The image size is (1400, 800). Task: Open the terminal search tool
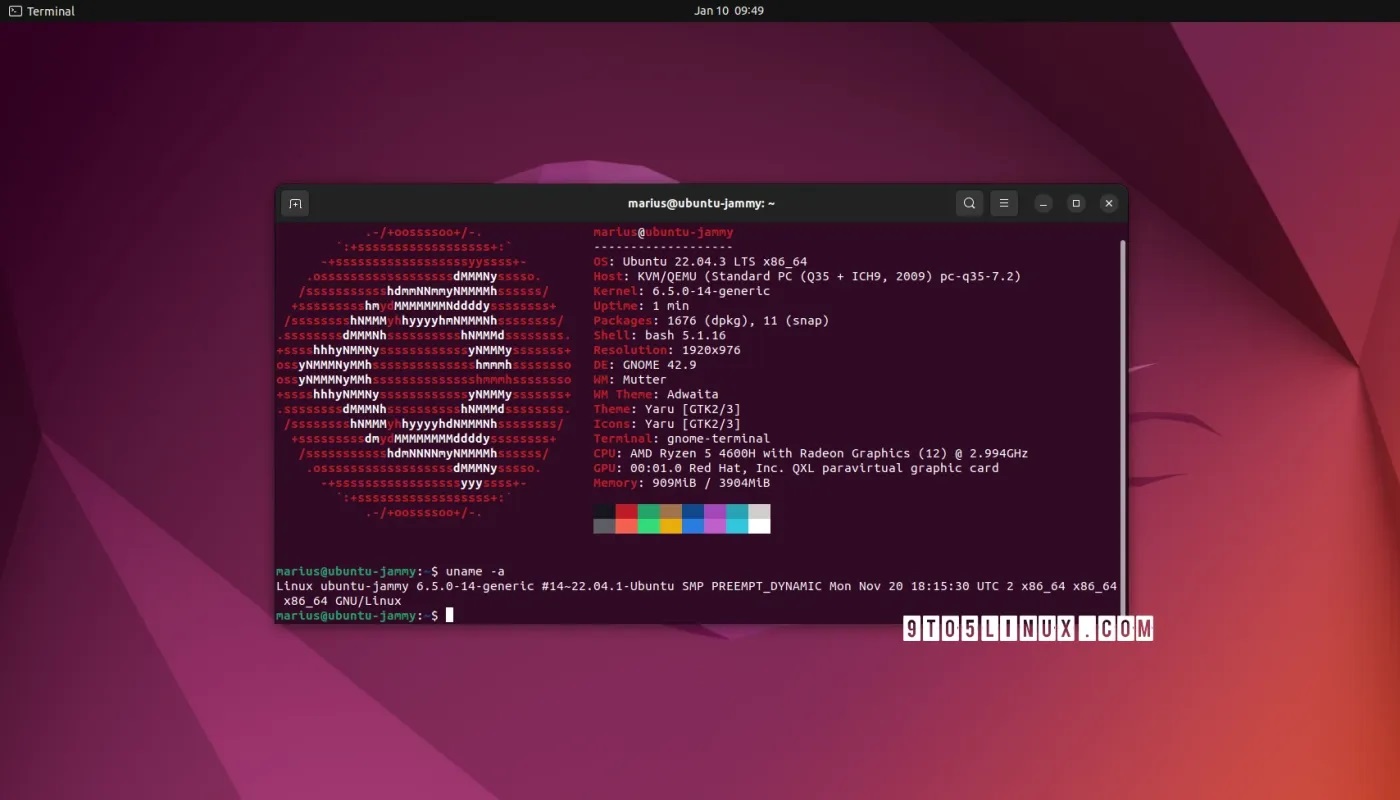click(x=969, y=203)
